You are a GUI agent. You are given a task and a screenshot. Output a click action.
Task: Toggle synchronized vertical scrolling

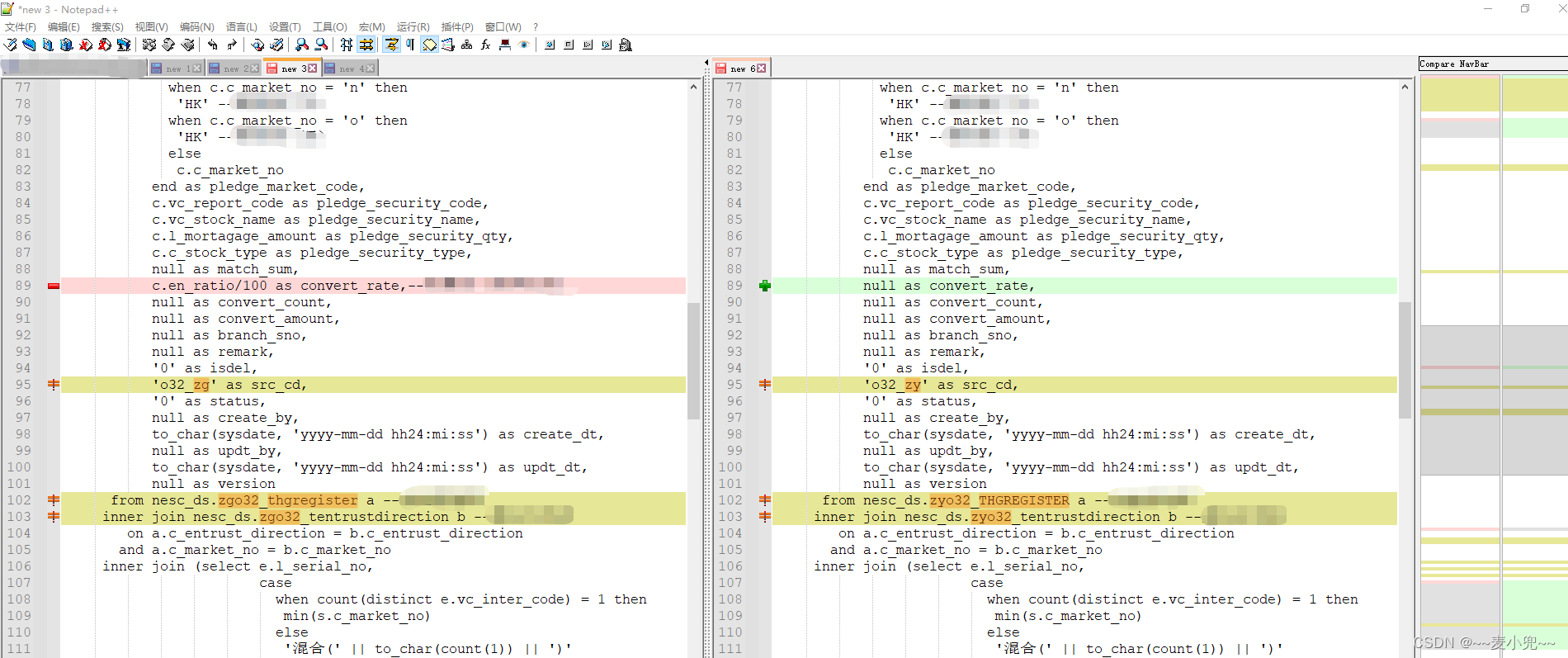[x=347, y=45]
